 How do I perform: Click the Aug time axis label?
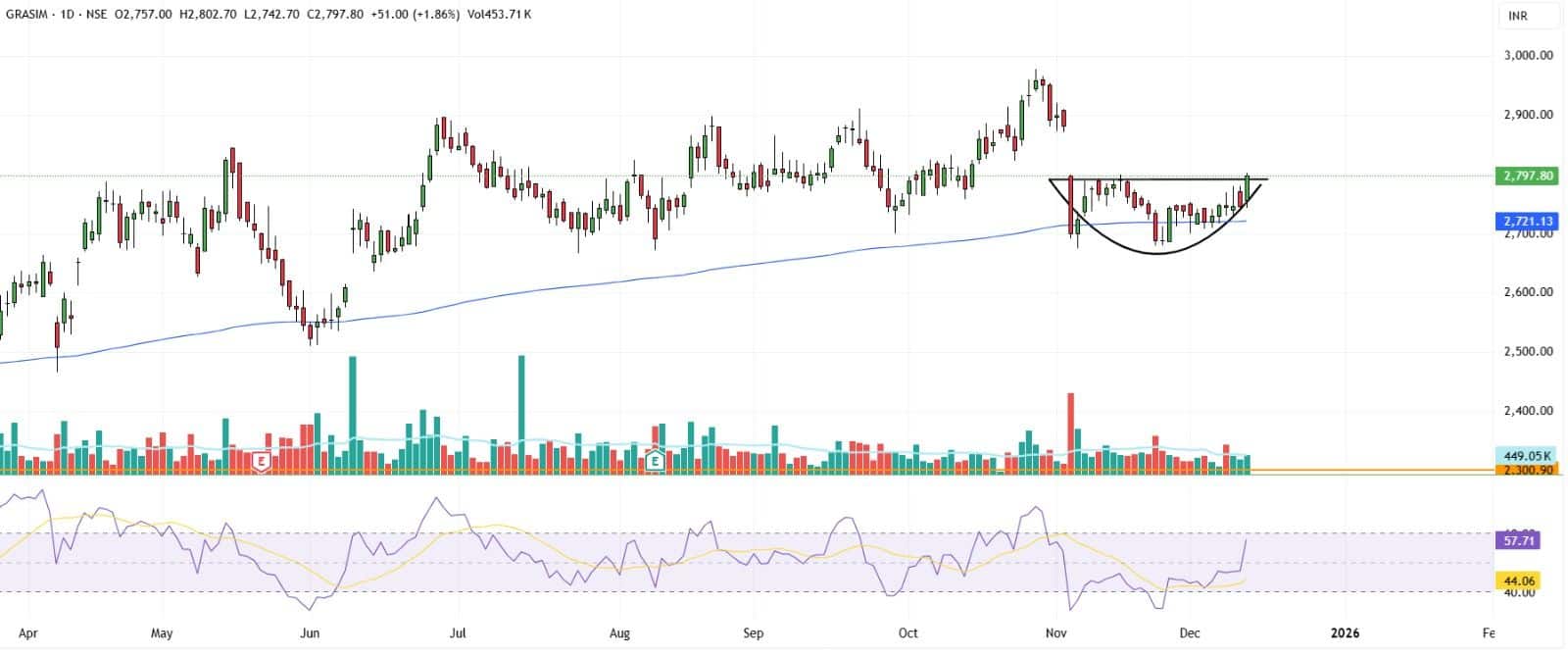(619, 633)
